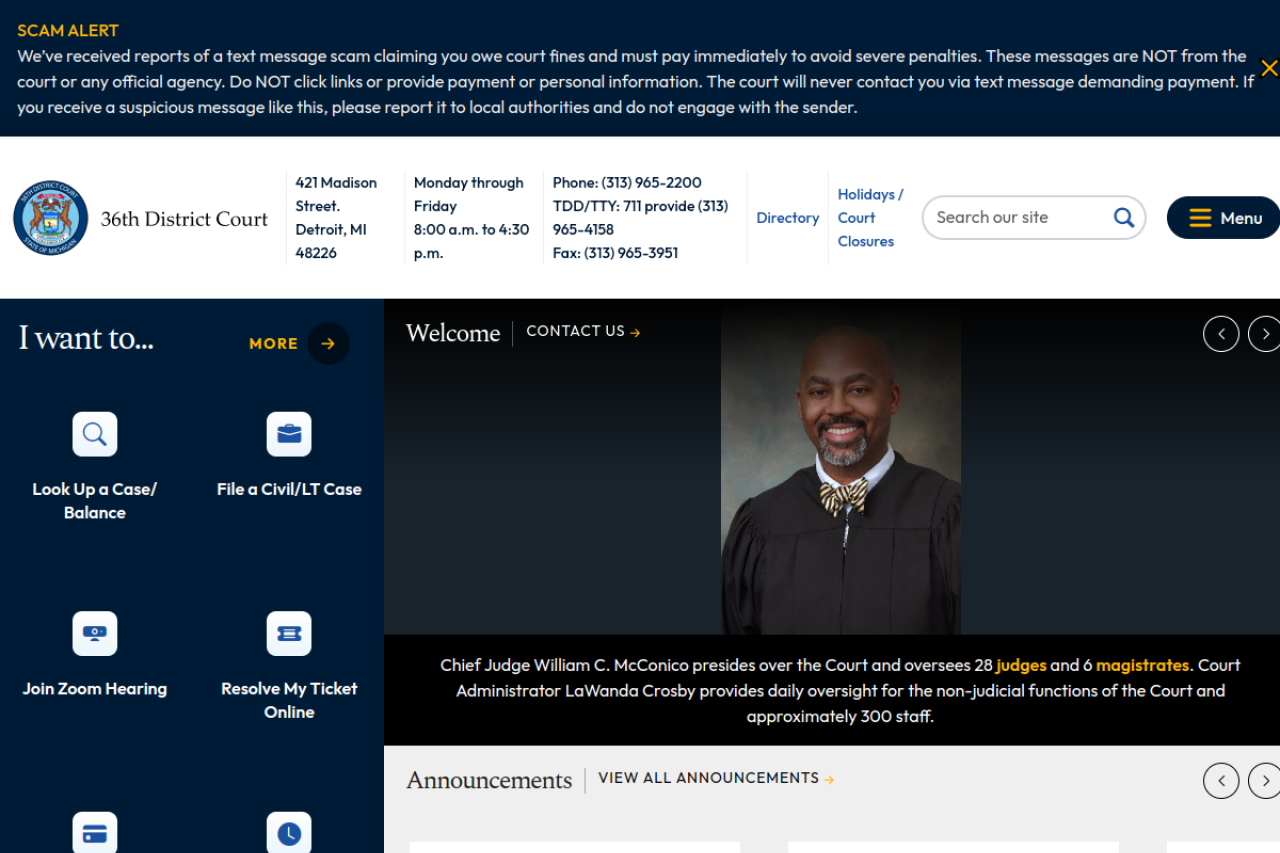Click the clock icon tile
Image resolution: width=1280 pixels, height=853 pixels.
click(x=289, y=833)
